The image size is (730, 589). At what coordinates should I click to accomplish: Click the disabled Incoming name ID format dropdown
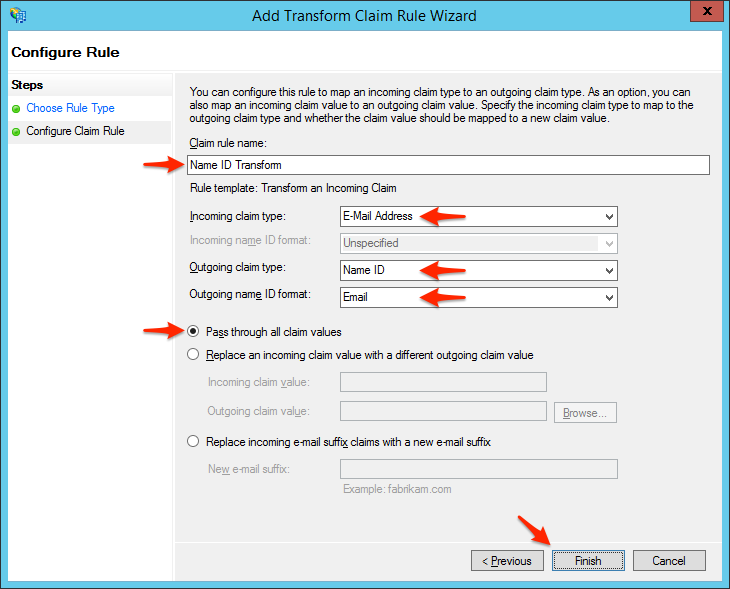coord(478,243)
